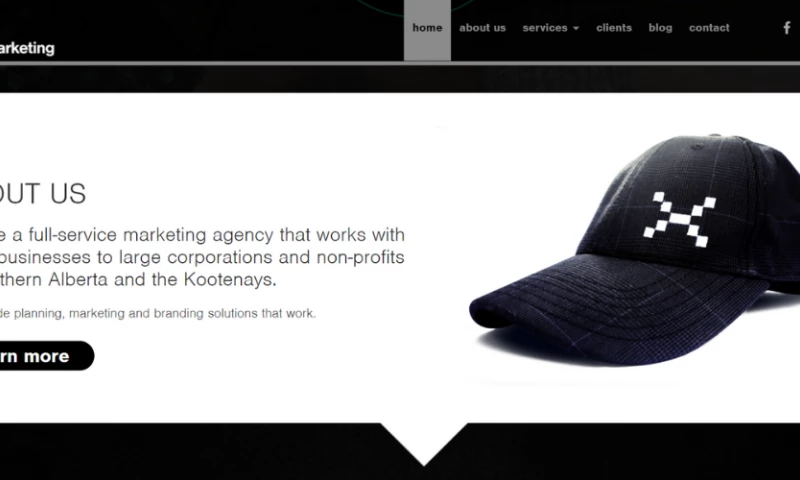The image size is (800, 480).
Task: Click the dark banner strip above content
Action: click(400, 79)
